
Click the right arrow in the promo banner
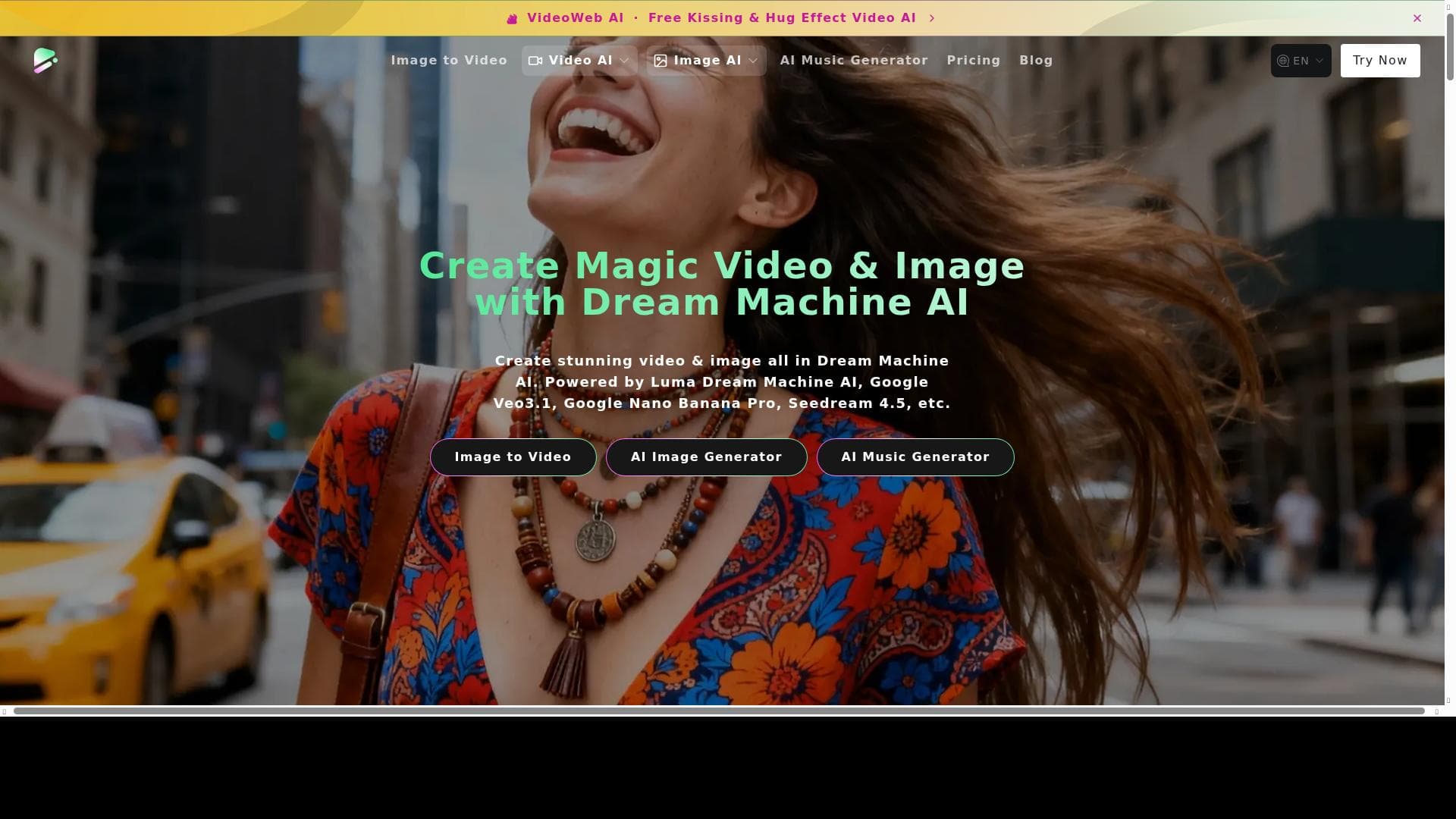click(x=932, y=18)
